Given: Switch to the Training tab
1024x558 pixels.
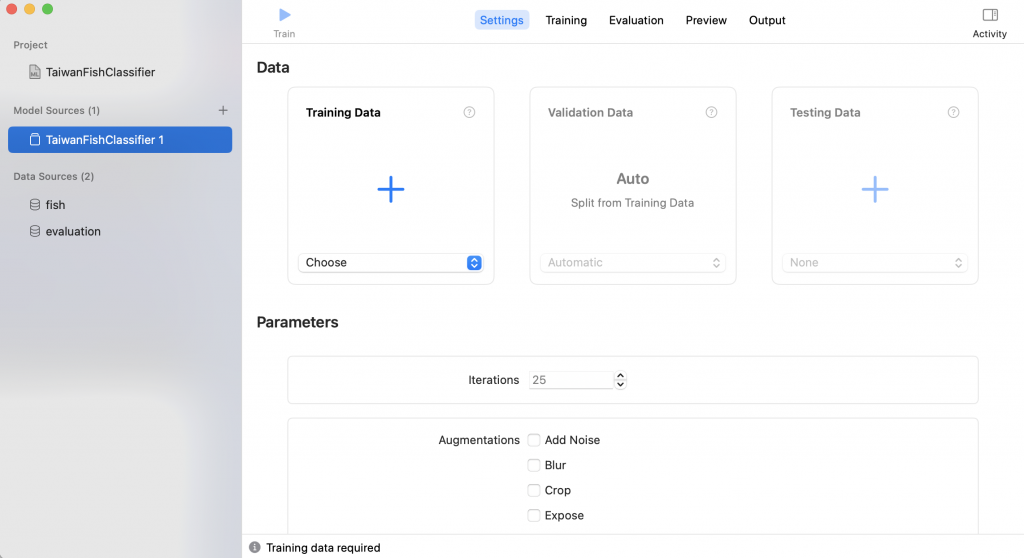Looking at the screenshot, I should click(566, 20).
